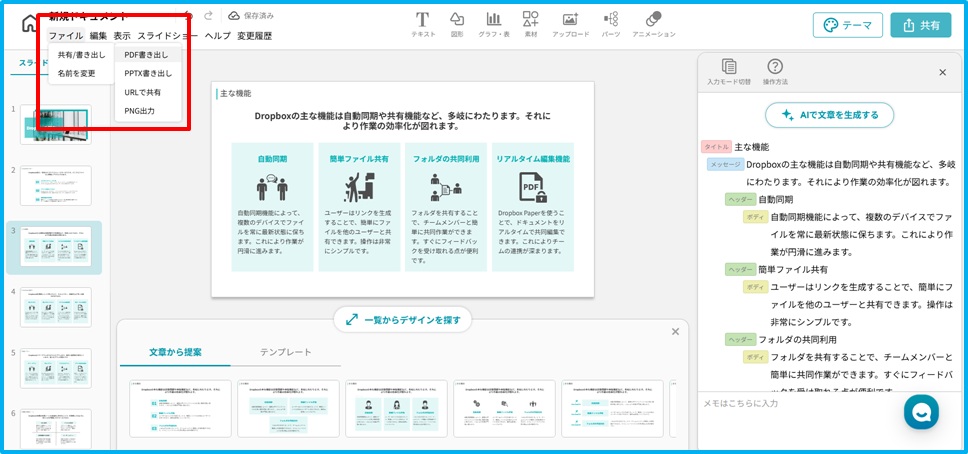Screen dimensions: 968x454
Task: Select the テキスト text tool
Action: click(423, 25)
